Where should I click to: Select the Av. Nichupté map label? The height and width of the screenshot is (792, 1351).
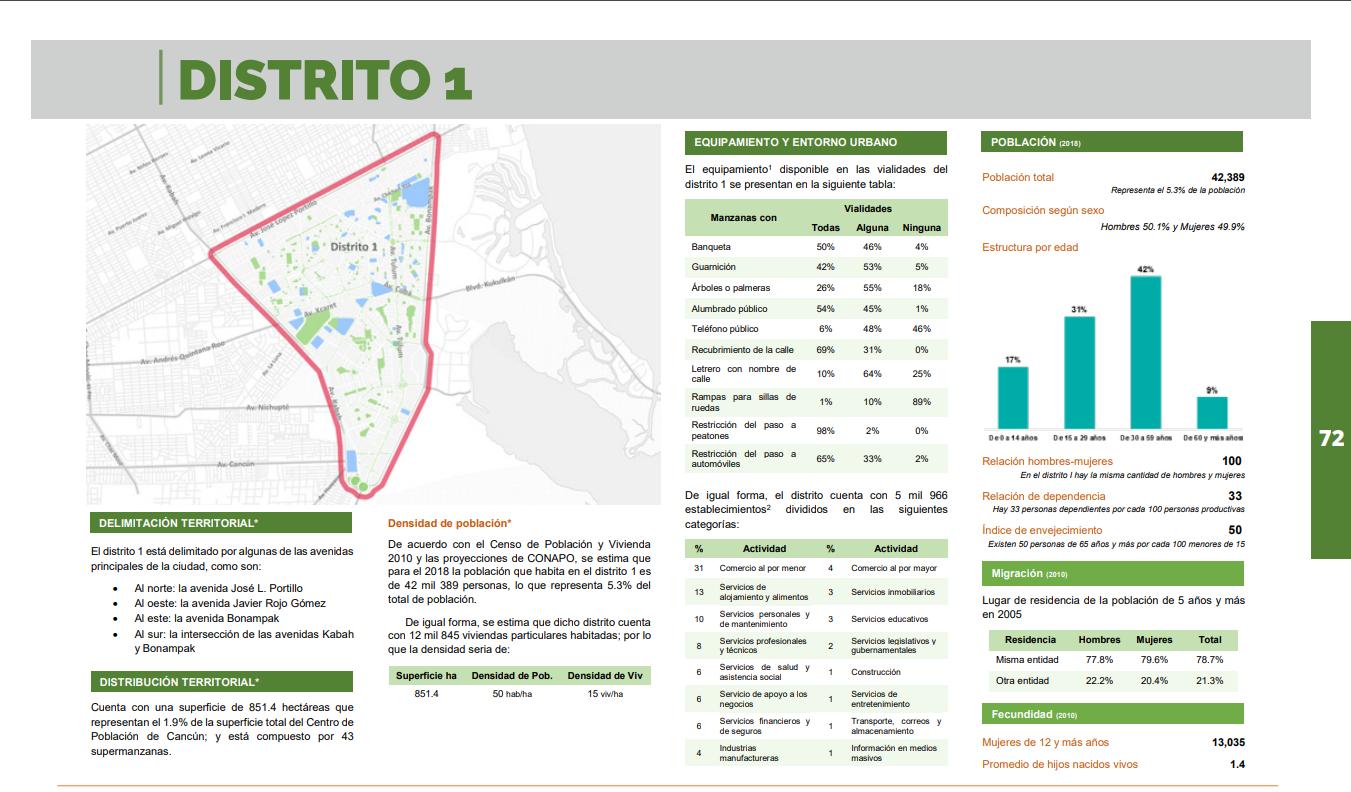click(267, 408)
